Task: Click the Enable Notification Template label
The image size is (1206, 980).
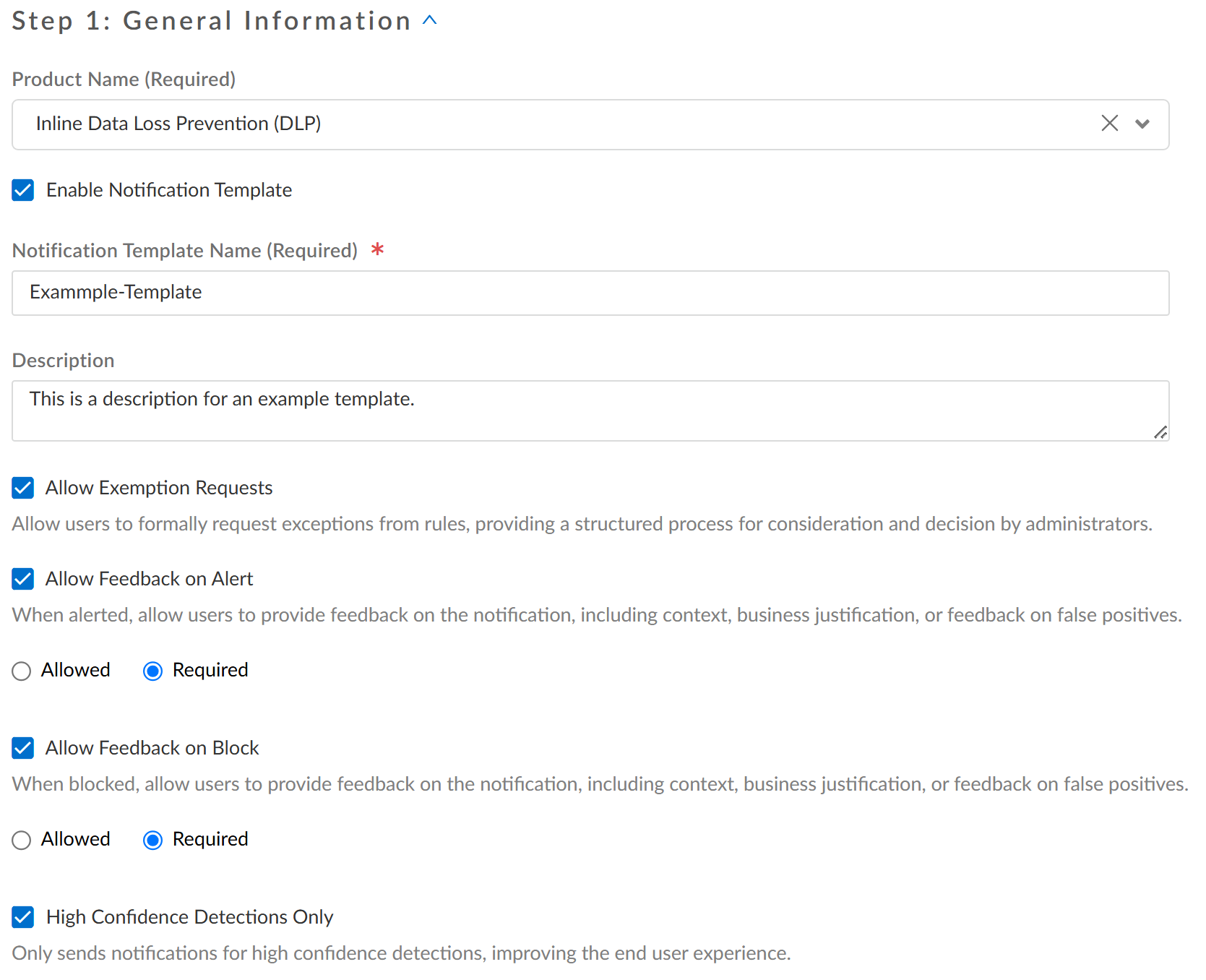Action: 169,190
